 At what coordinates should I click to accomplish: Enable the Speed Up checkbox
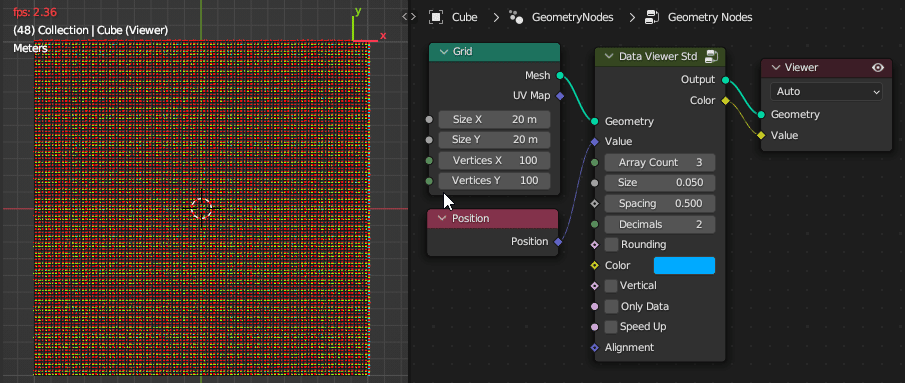click(x=611, y=326)
